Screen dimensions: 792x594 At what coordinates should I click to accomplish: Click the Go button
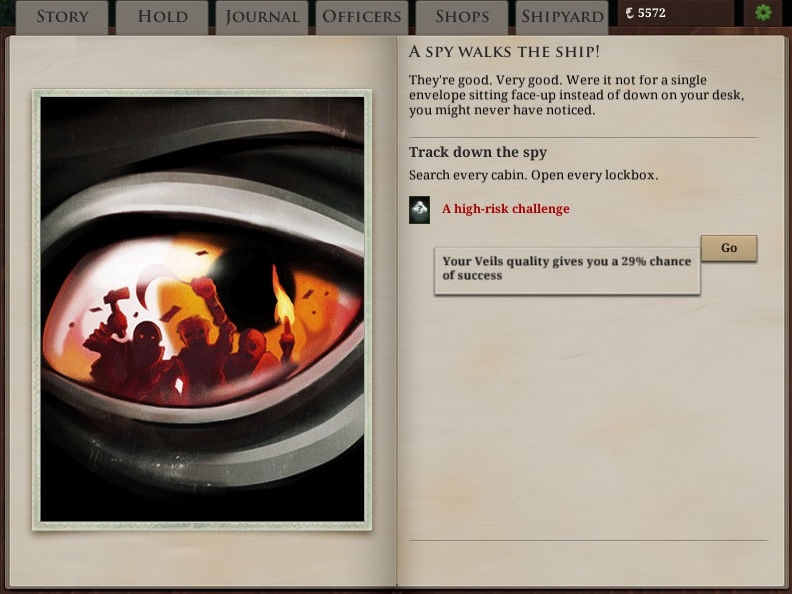point(729,248)
